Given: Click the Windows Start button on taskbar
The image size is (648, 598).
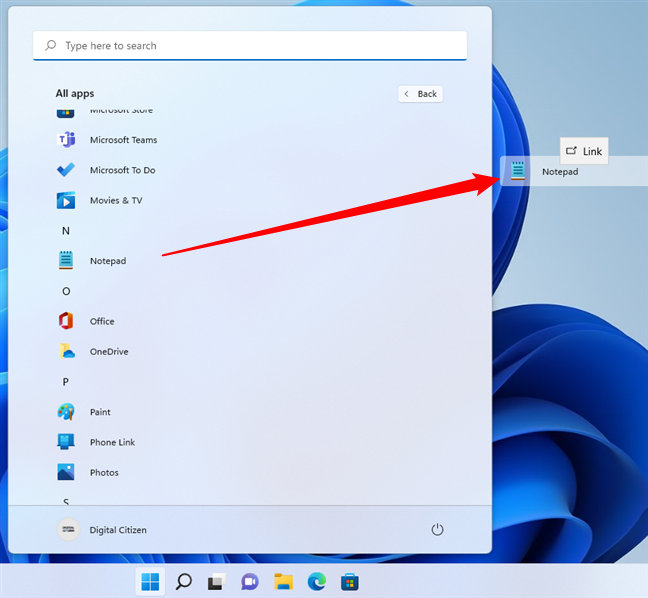Looking at the screenshot, I should point(150,581).
